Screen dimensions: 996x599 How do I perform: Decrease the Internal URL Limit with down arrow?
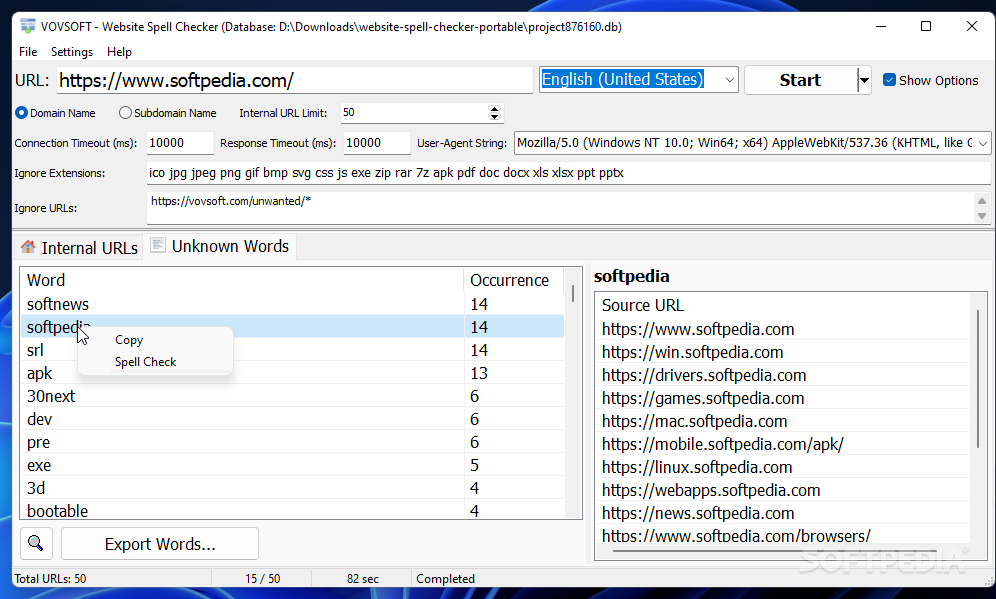click(494, 117)
